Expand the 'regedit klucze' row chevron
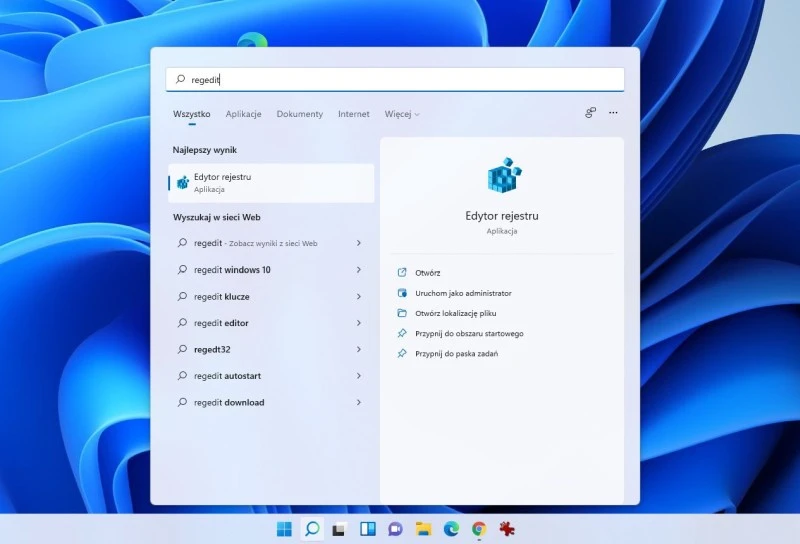This screenshot has width=800, height=544. (359, 296)
